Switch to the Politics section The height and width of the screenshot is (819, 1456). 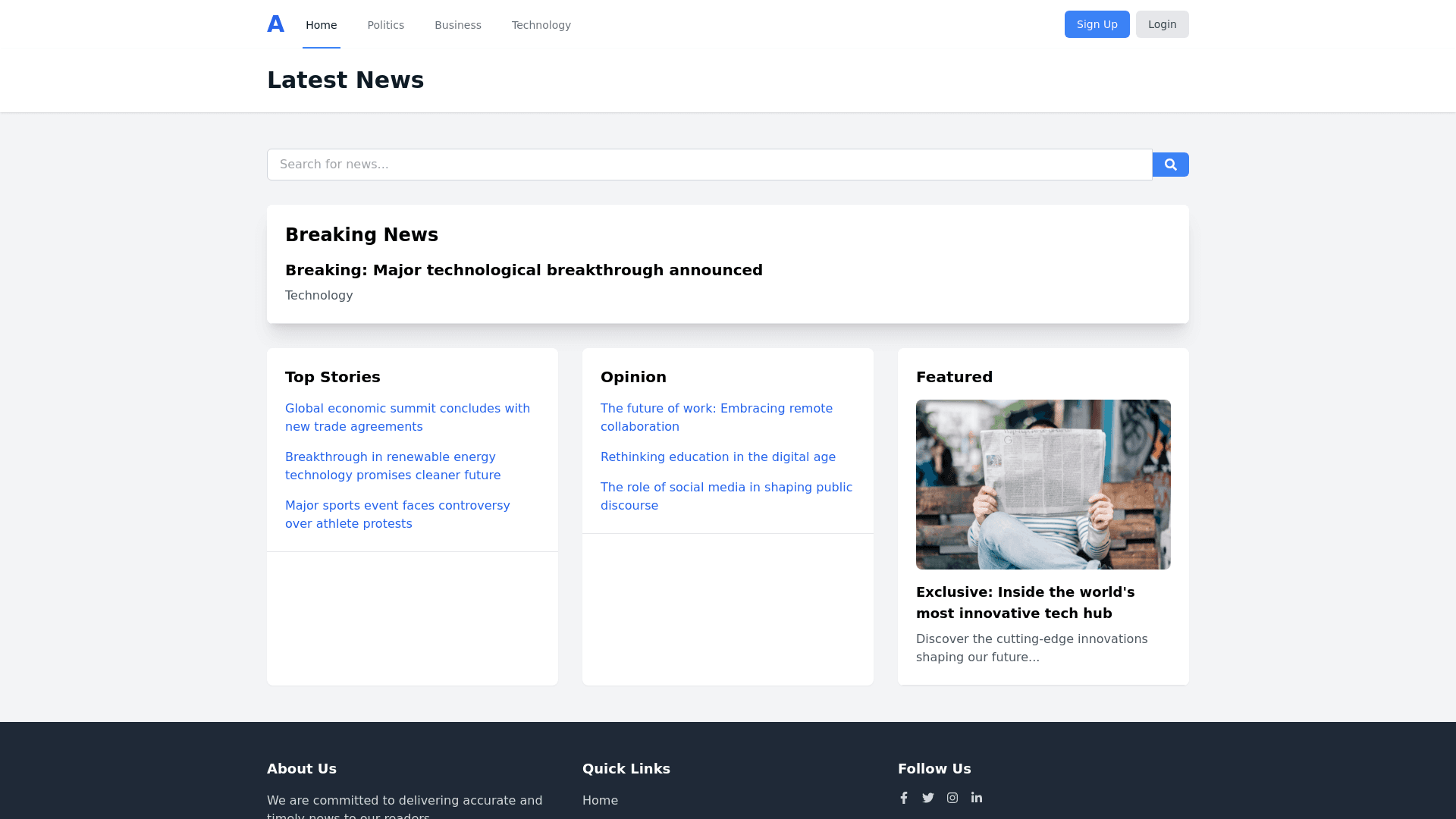(x=385, y=25)
